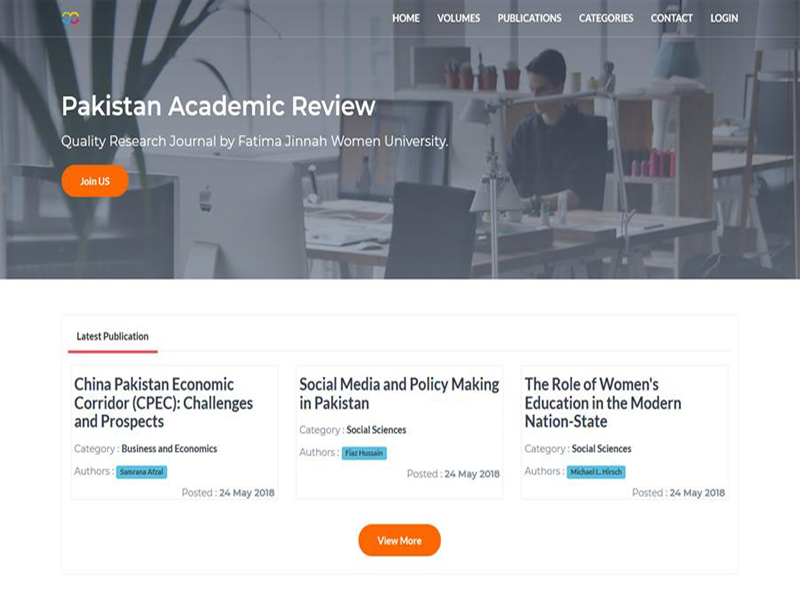
Task: Open the HOME menu item
Action: point(406,18)
